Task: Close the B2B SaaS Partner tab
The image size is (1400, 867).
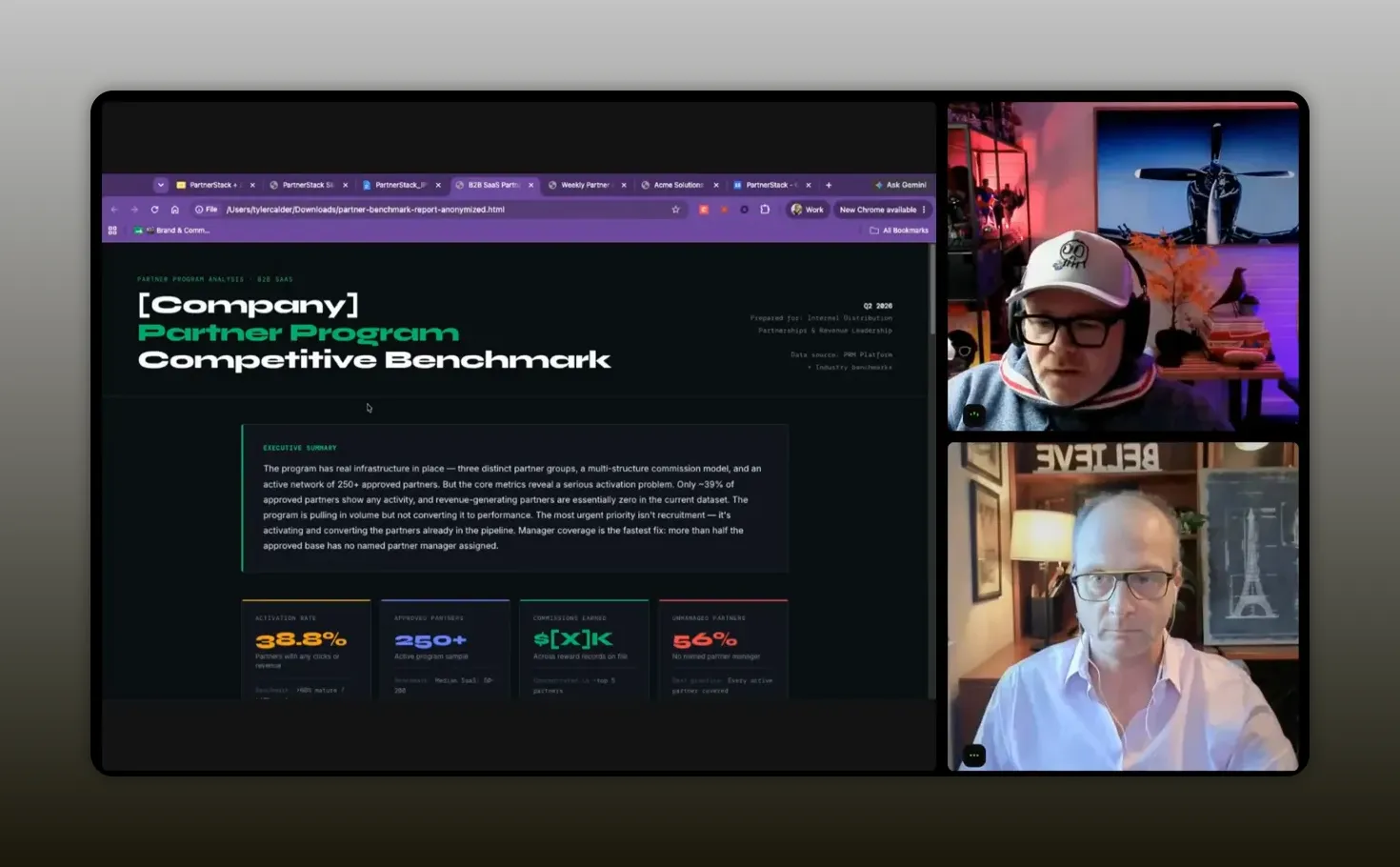Action: (x=531, y=185)
